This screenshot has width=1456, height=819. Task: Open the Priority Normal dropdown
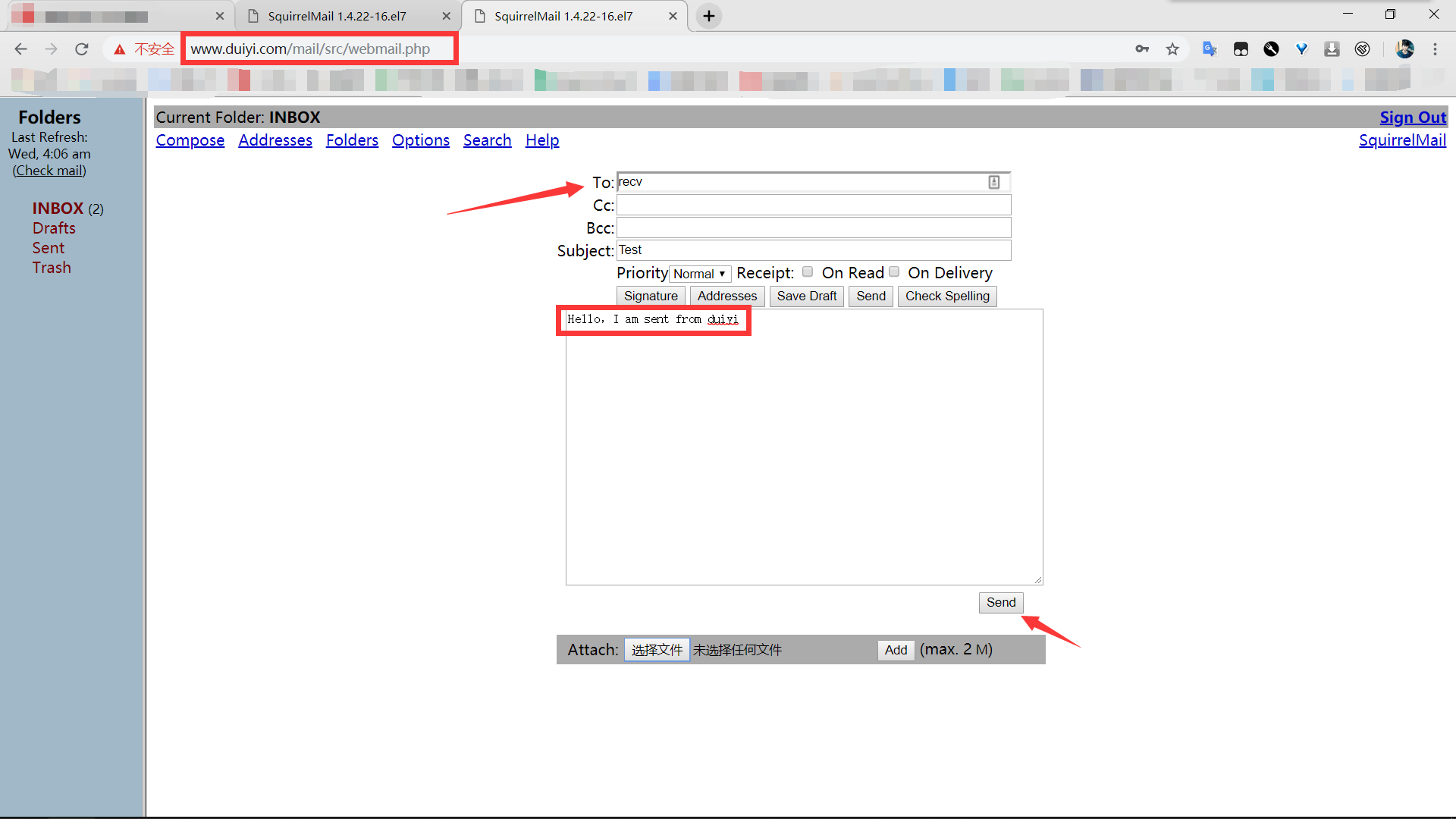pos(699,274)
